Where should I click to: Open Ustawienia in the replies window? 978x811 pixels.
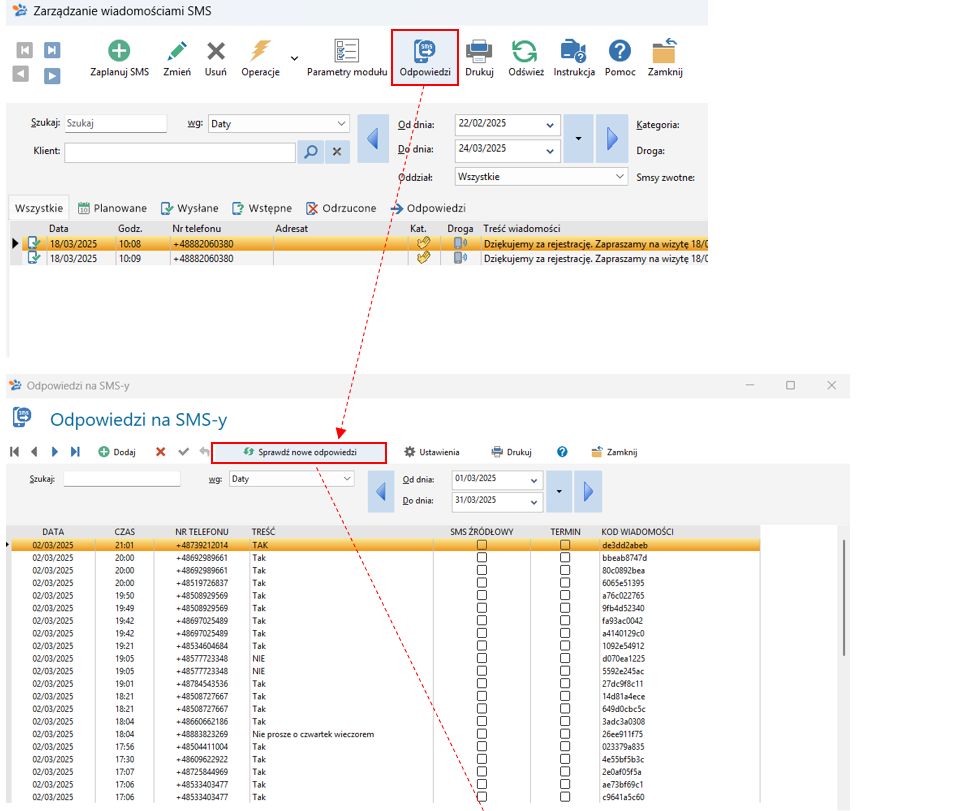(432, 452)
